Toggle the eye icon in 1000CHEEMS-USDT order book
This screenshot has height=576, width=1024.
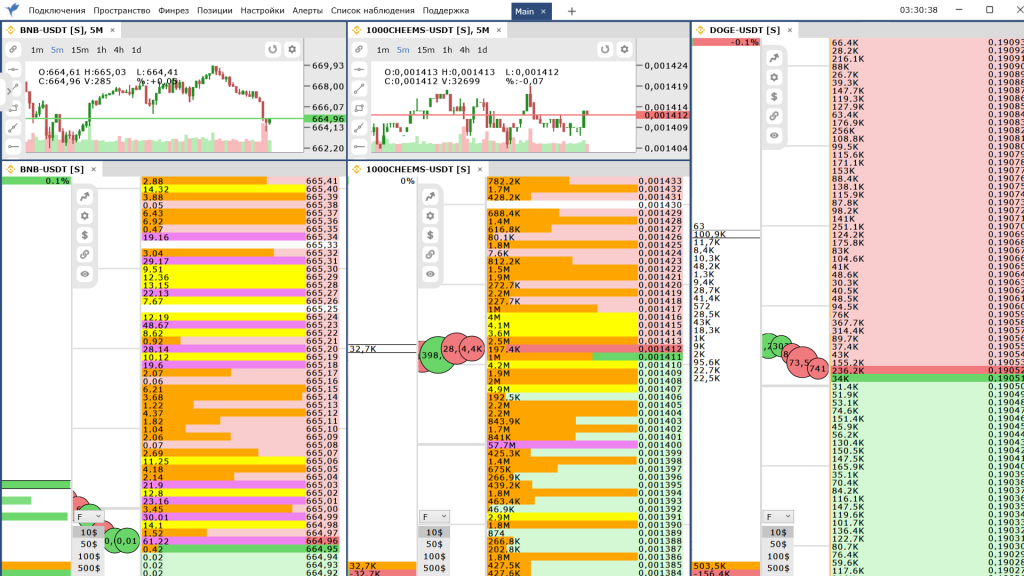[430, 274]
